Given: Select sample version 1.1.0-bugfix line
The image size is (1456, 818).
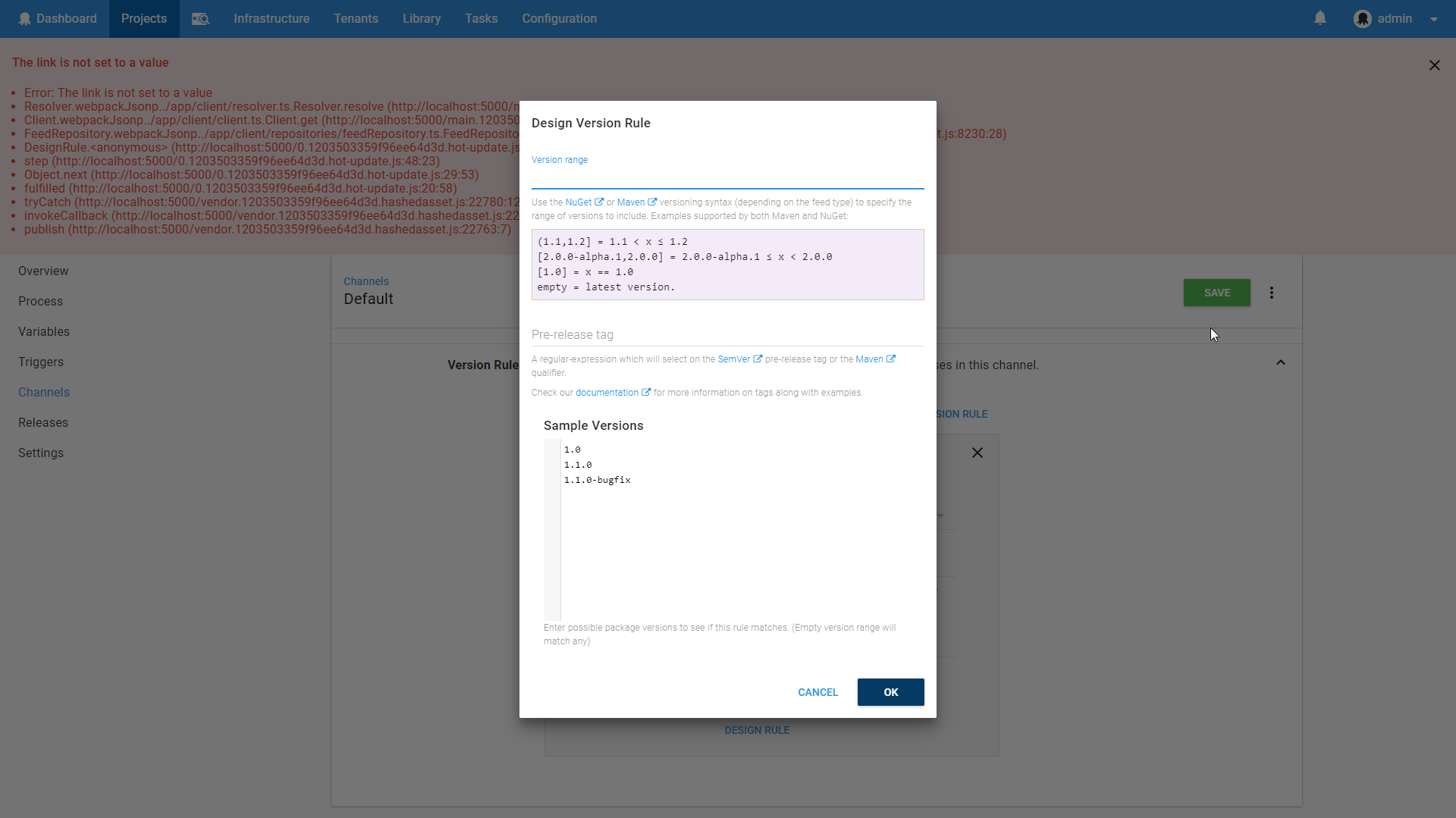Looking at the screenshot, I should [x=598, y=480].
